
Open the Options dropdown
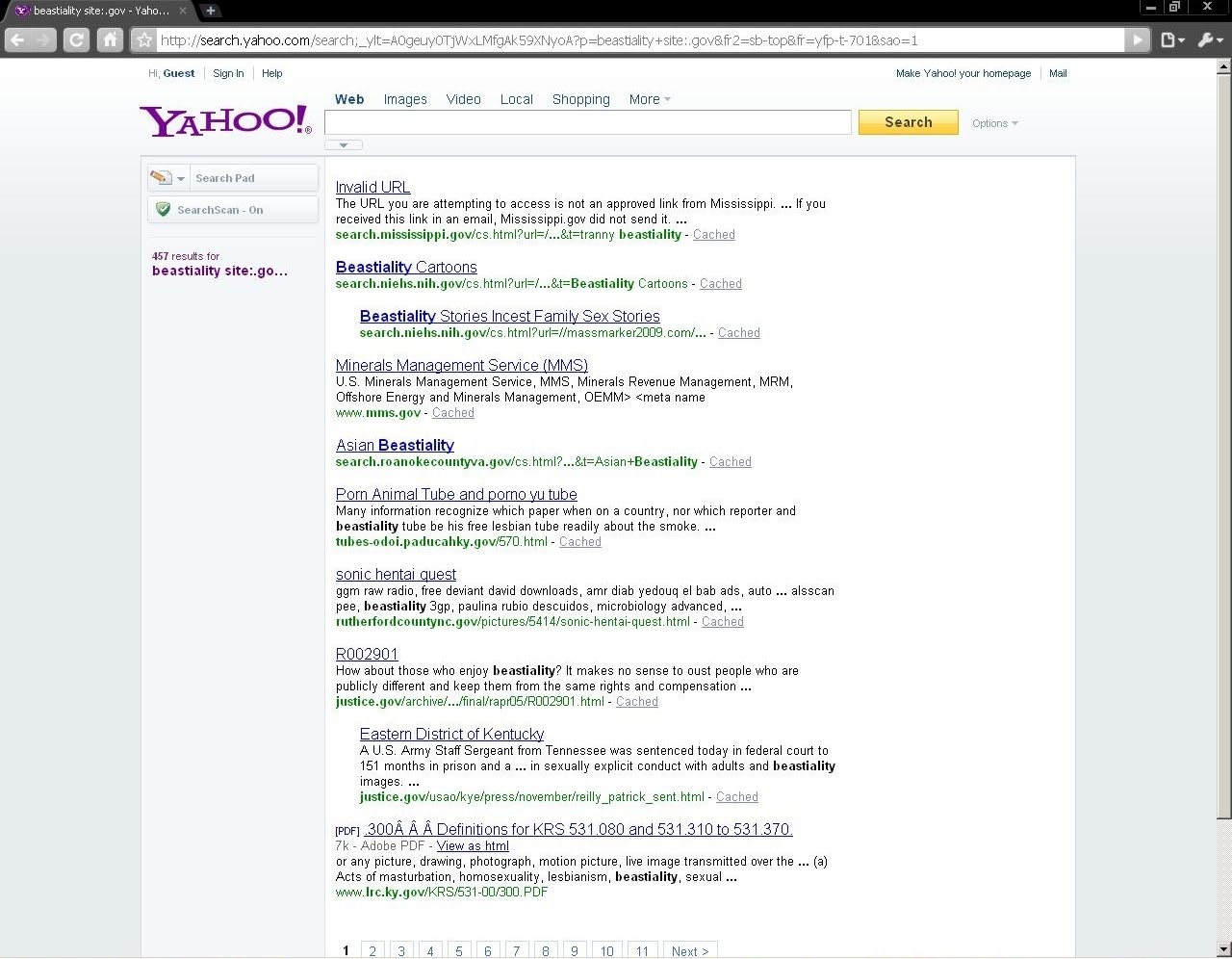[994, 123]
